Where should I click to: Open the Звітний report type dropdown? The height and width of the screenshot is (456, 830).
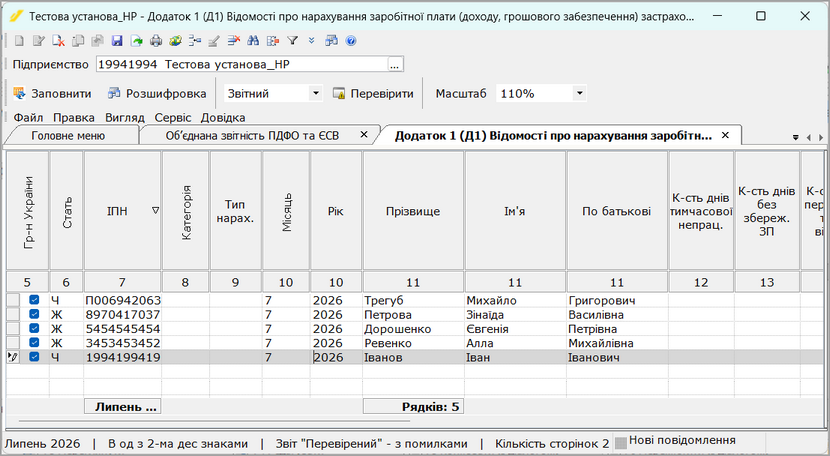tap(315, 94)
